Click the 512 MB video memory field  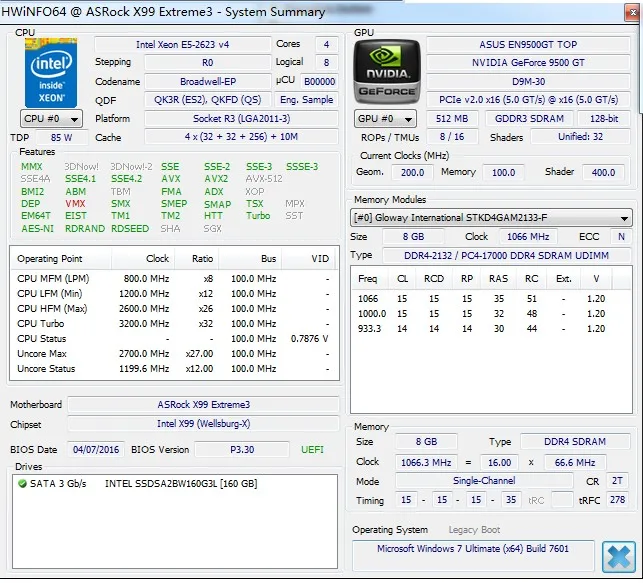[452, 119]
